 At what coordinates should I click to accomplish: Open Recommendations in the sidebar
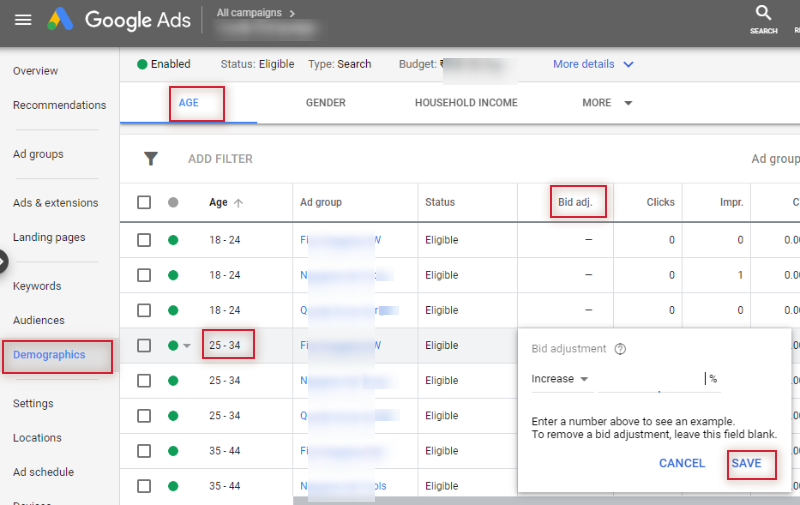pyautogui.click(x=59, y=105)
